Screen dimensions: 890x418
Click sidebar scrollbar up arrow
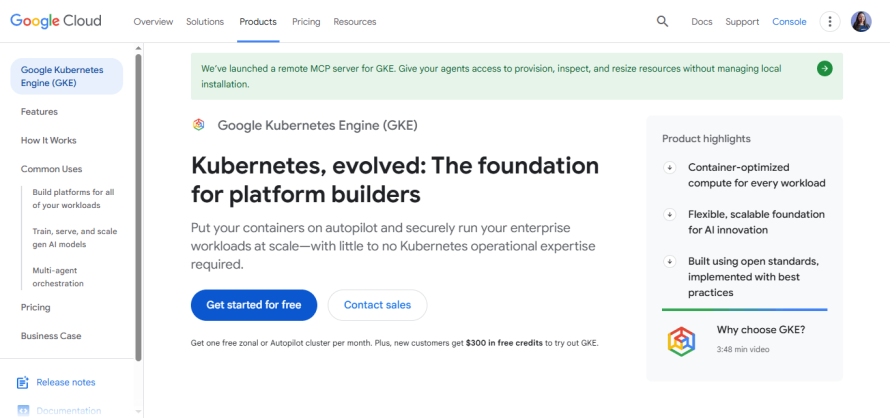point(138,49)
